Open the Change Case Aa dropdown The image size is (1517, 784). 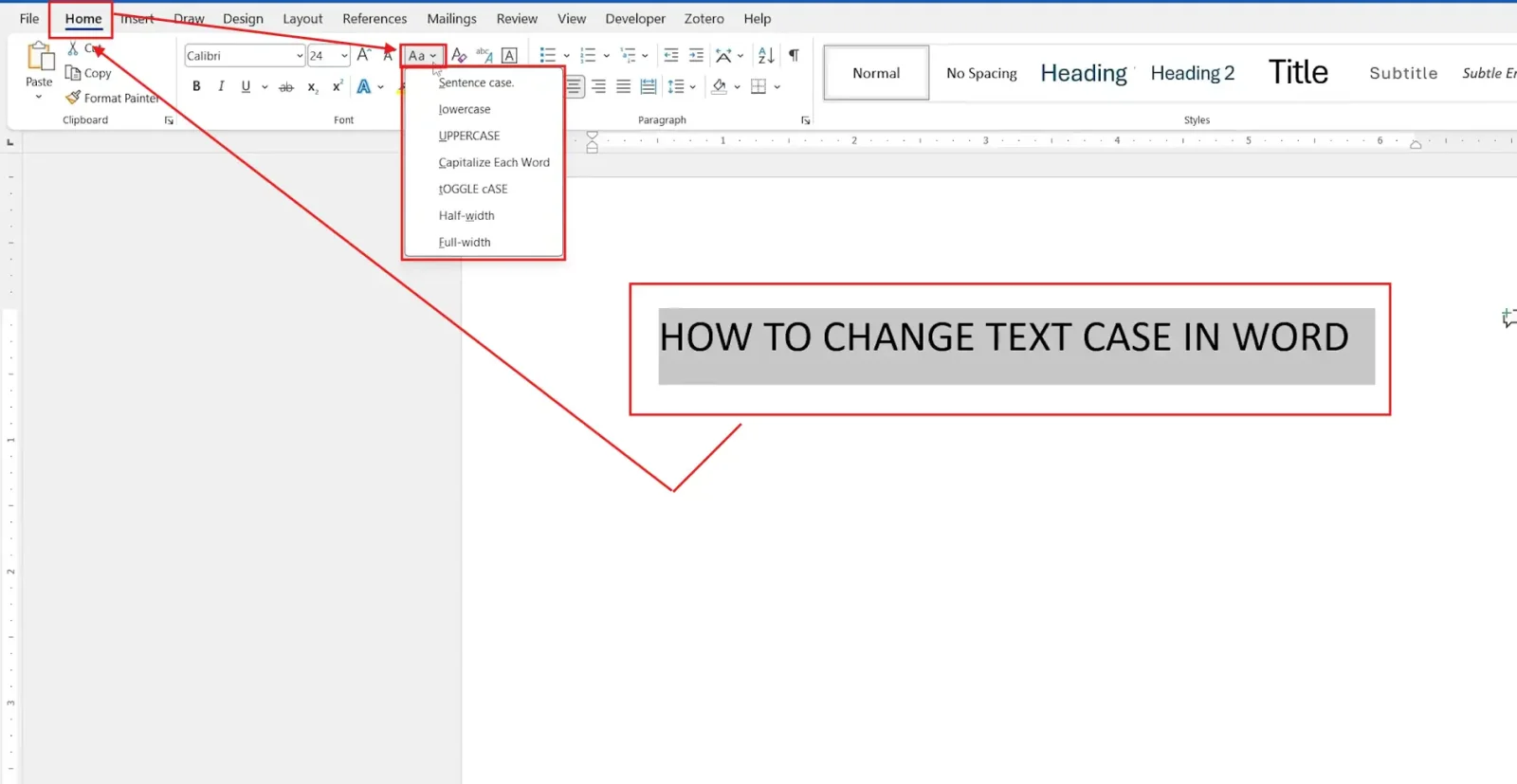point(423,56)
